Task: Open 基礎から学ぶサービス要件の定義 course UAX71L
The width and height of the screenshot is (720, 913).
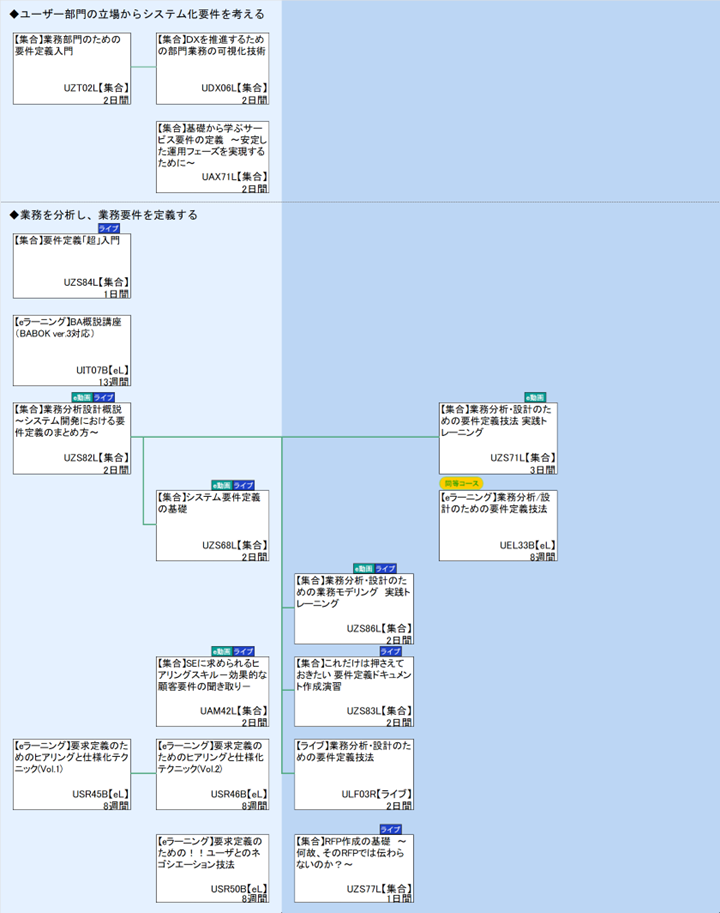Action: [212, 157]
